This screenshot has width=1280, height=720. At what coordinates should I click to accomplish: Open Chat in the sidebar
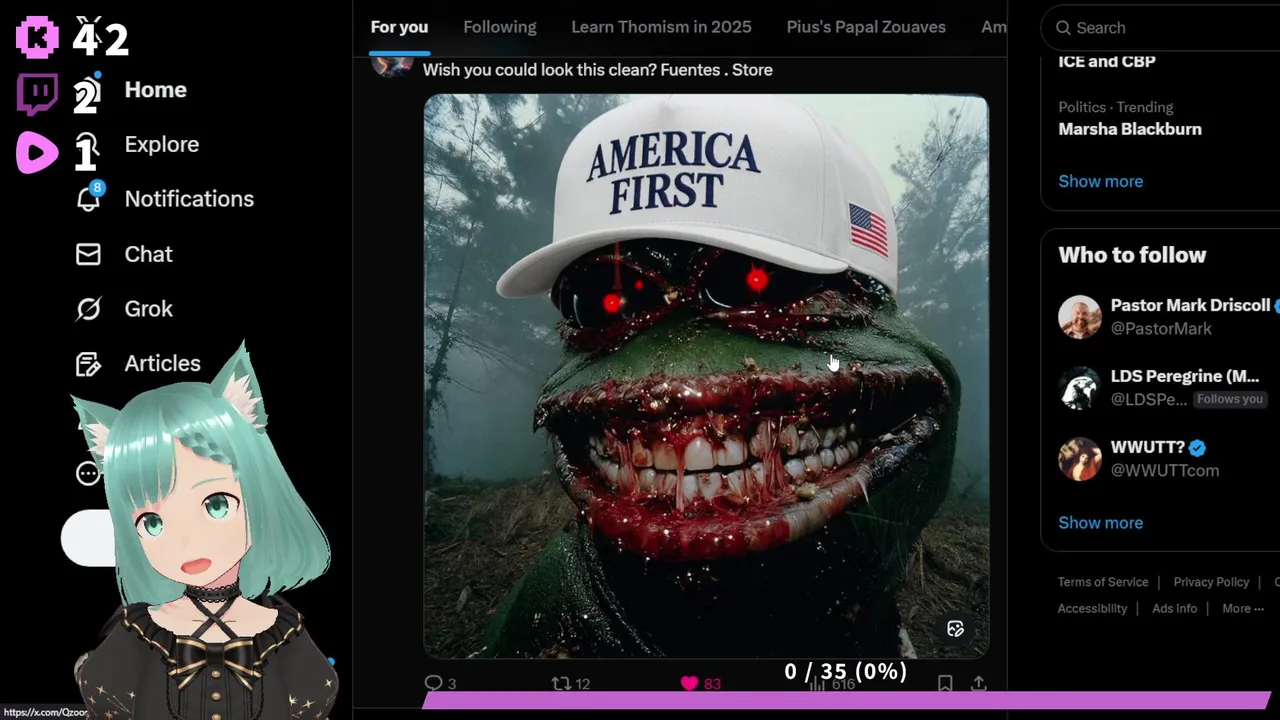click(x=148, y=254)
